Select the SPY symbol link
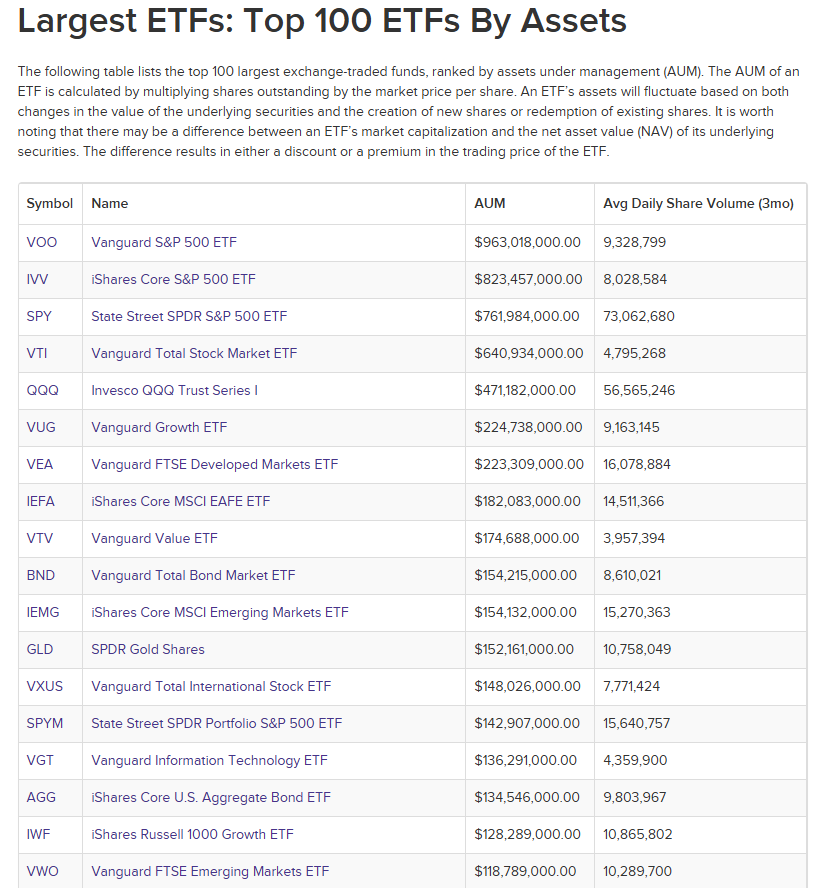The image size is (822, 888). click(x=39, y=316)
